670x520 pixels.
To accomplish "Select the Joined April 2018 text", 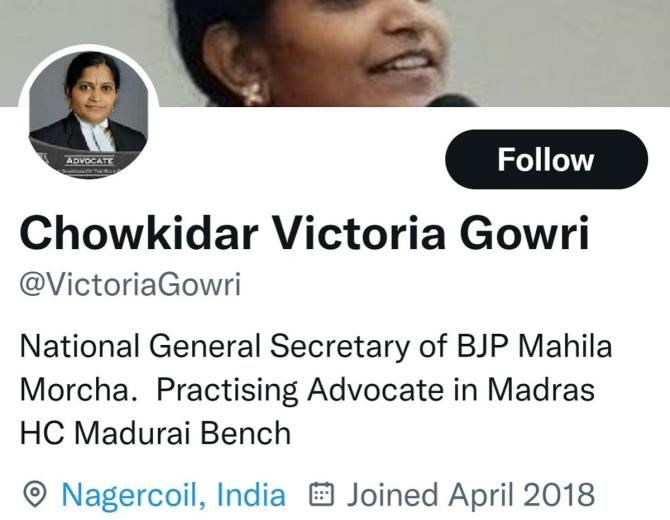I will pyautogui.click(x=471, y=495).
